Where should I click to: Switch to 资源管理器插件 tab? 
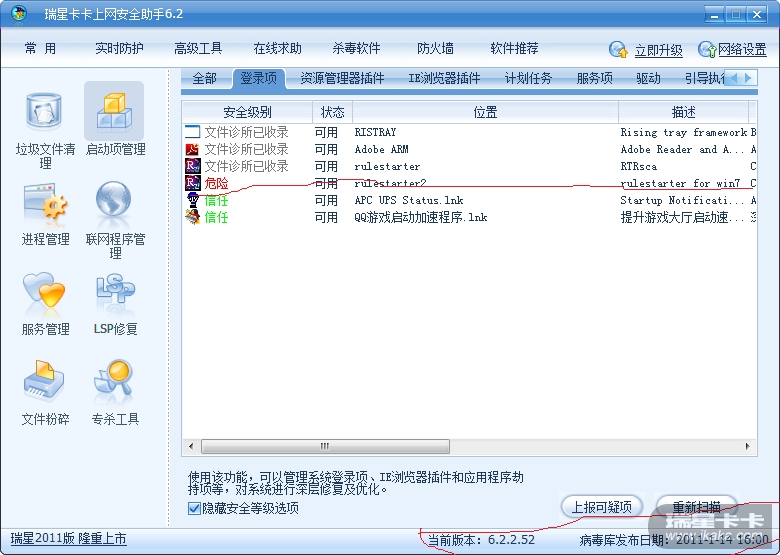342,78
